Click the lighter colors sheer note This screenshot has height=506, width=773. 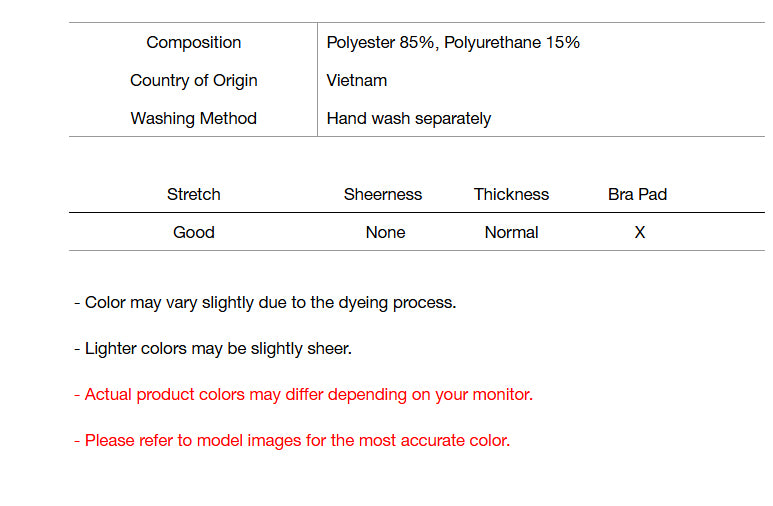click(213, 348)
